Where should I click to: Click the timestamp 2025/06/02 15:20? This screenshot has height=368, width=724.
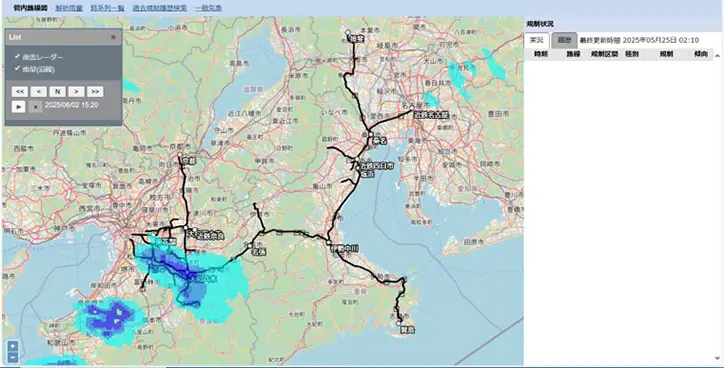coord(71,105)
